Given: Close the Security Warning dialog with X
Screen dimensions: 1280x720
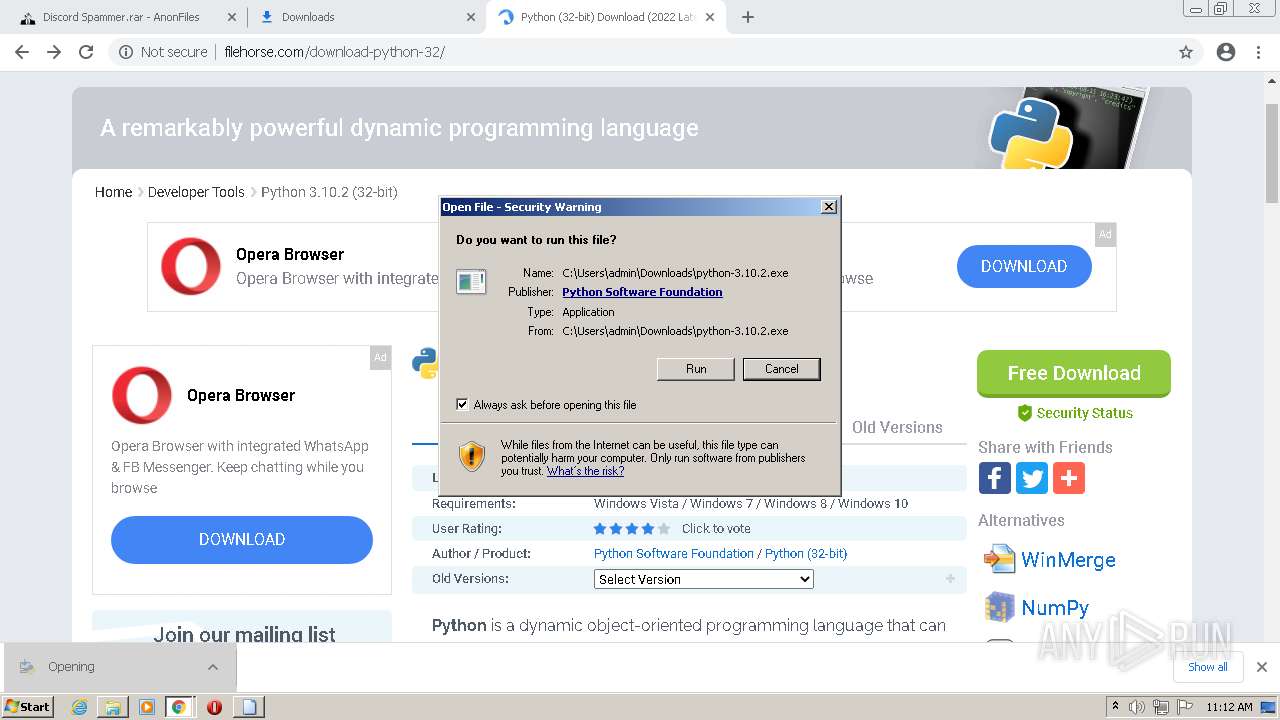Looking at the screenshot, I should (829, 207).
